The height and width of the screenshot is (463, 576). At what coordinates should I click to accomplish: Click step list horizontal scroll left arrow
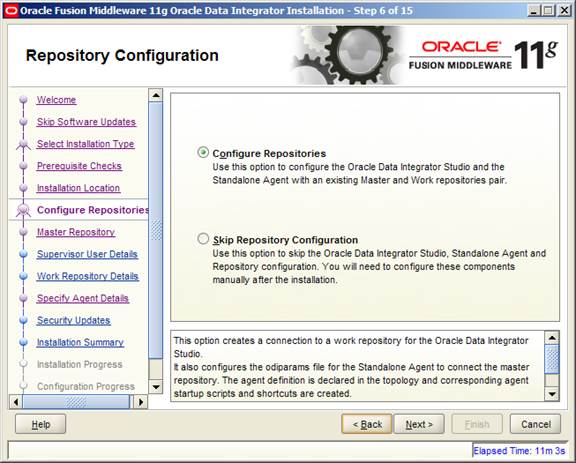coord(15,402)
